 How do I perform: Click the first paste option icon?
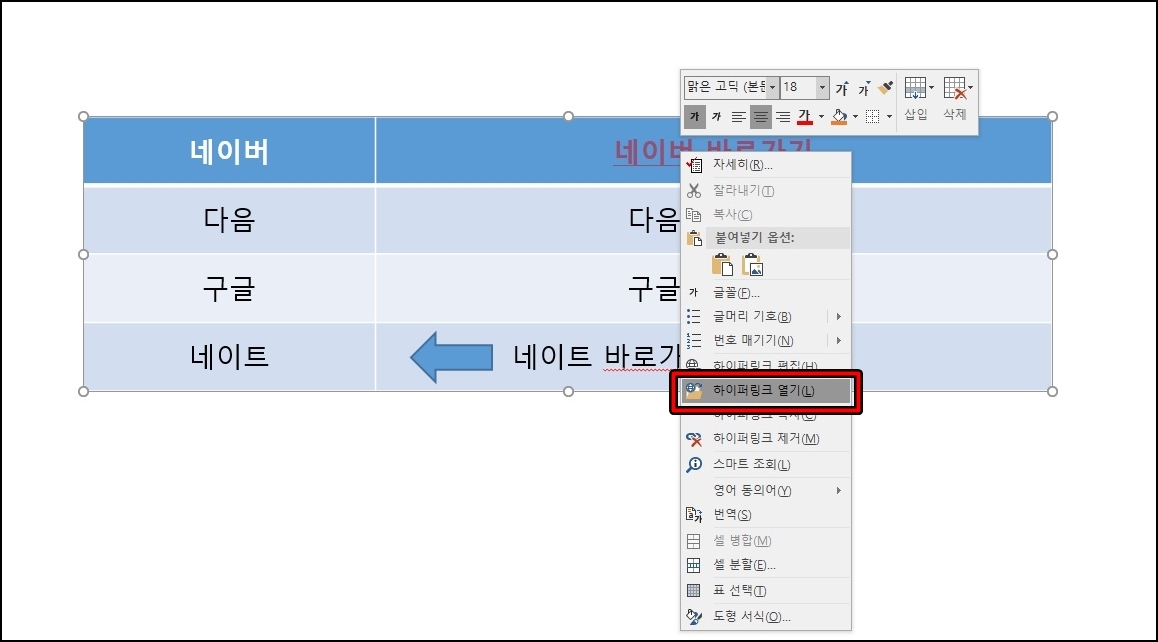[x=722, y=264]
